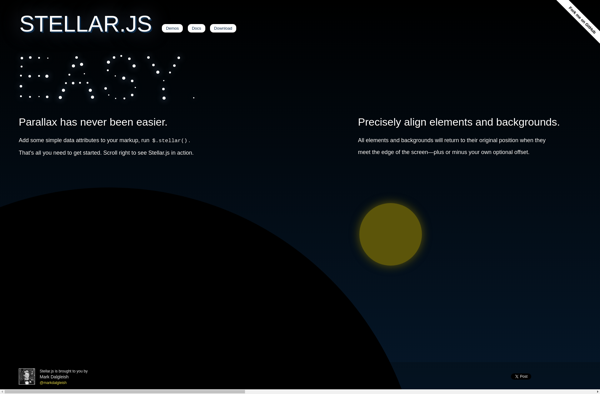
Task: Click the 'Mark Dalgleish' name text
Action: point(54,377)
